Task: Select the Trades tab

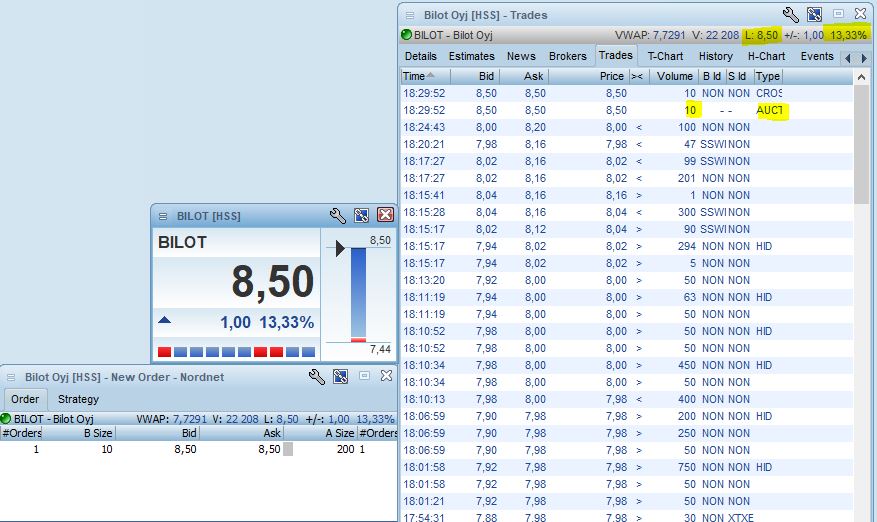Action: pos(615,55)
